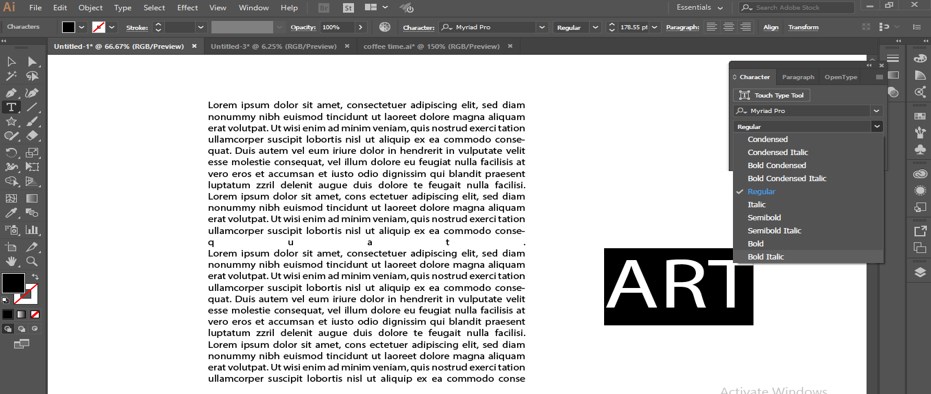The width and height of the screenshot is (931, 394).
Task: Select the Pen tool
Action: pyautogui.click(x=11, y=93)
